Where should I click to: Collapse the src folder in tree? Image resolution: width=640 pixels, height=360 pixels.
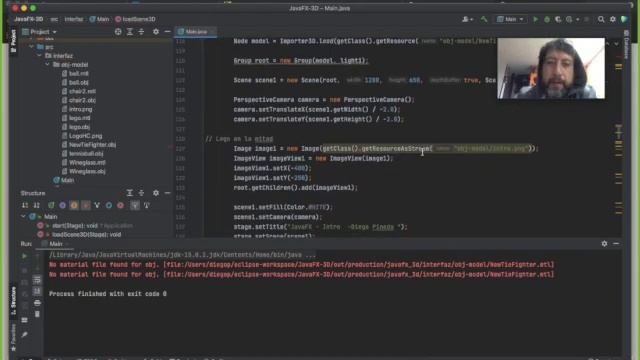click(x=31, y=47)
